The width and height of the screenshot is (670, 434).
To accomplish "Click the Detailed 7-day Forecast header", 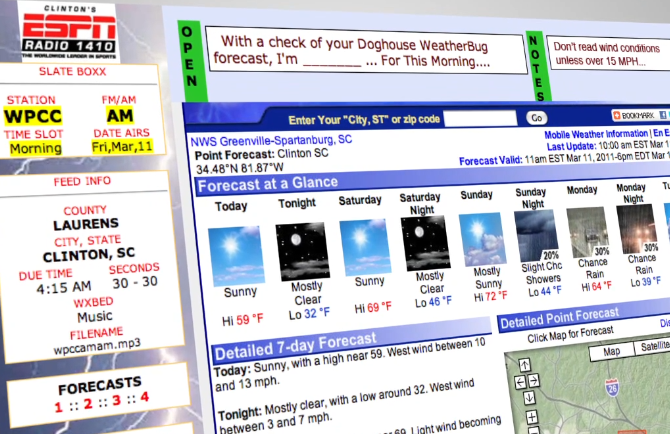I will tap(295, 346).
